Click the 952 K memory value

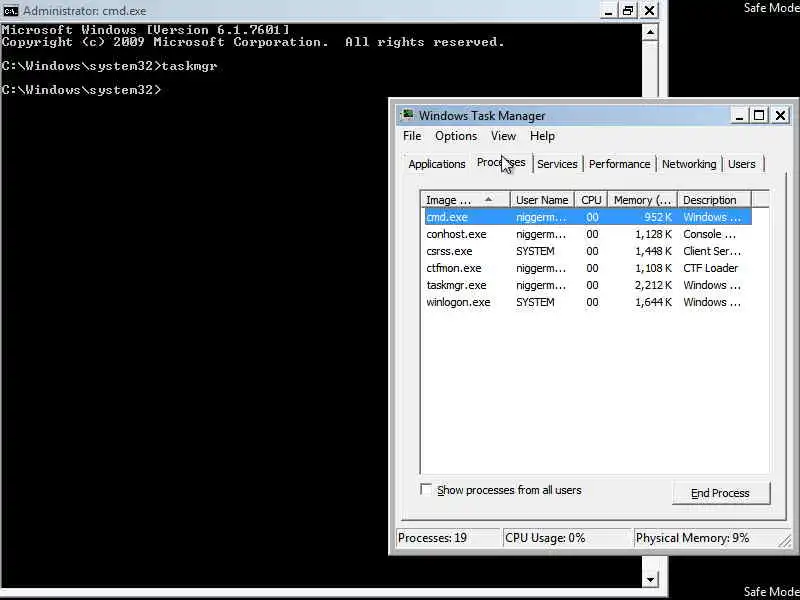pos(657,217)
